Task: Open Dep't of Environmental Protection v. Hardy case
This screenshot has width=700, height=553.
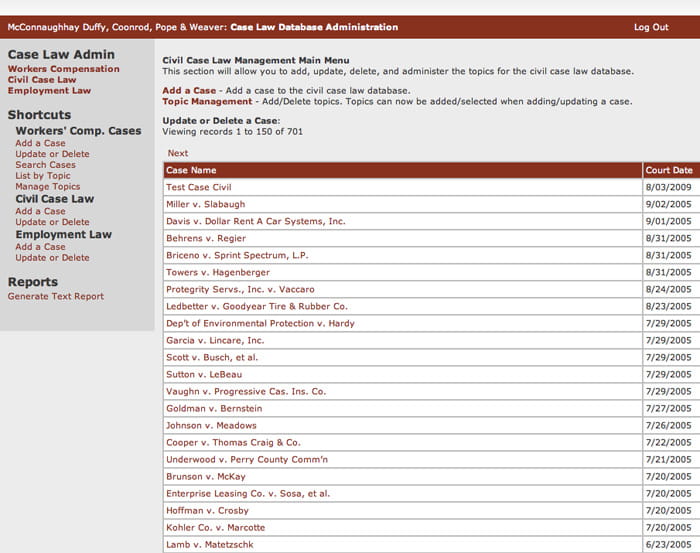Action: point(260,323)
